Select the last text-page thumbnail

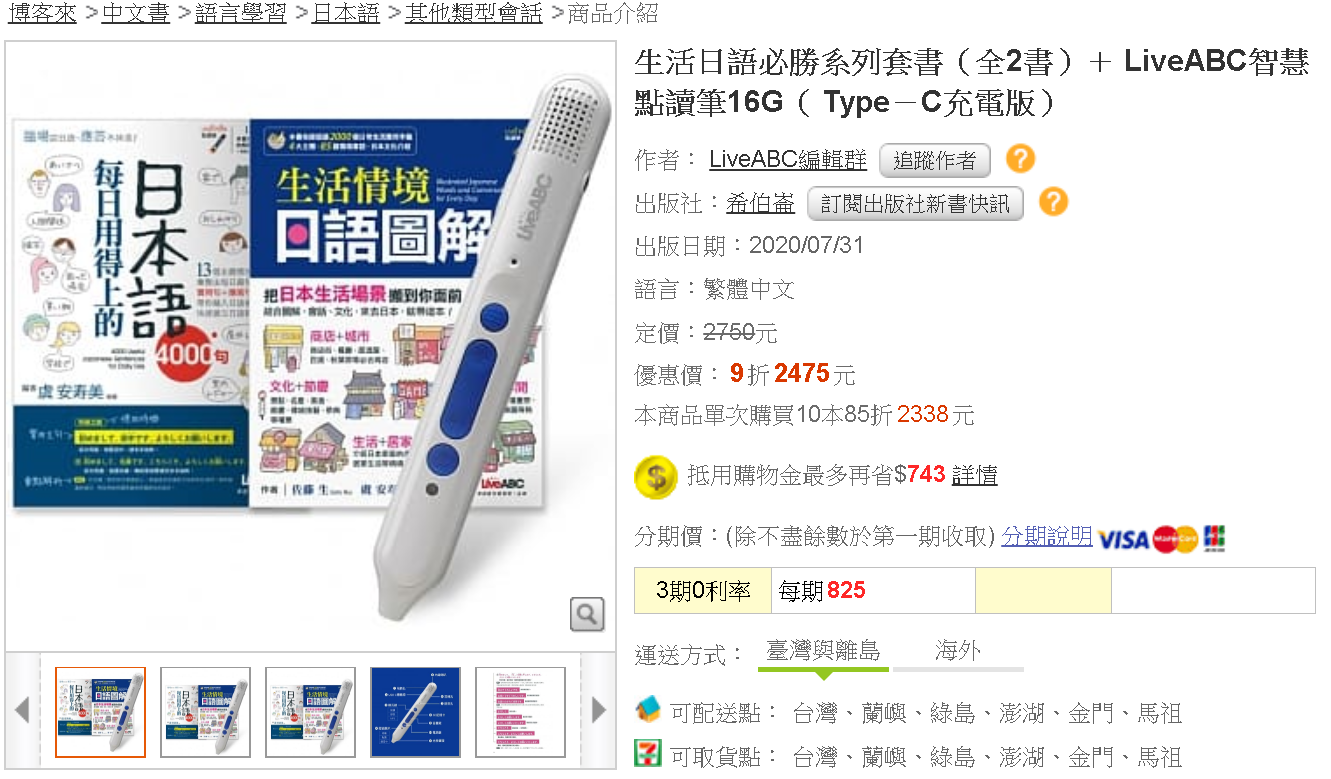point(520,712)
